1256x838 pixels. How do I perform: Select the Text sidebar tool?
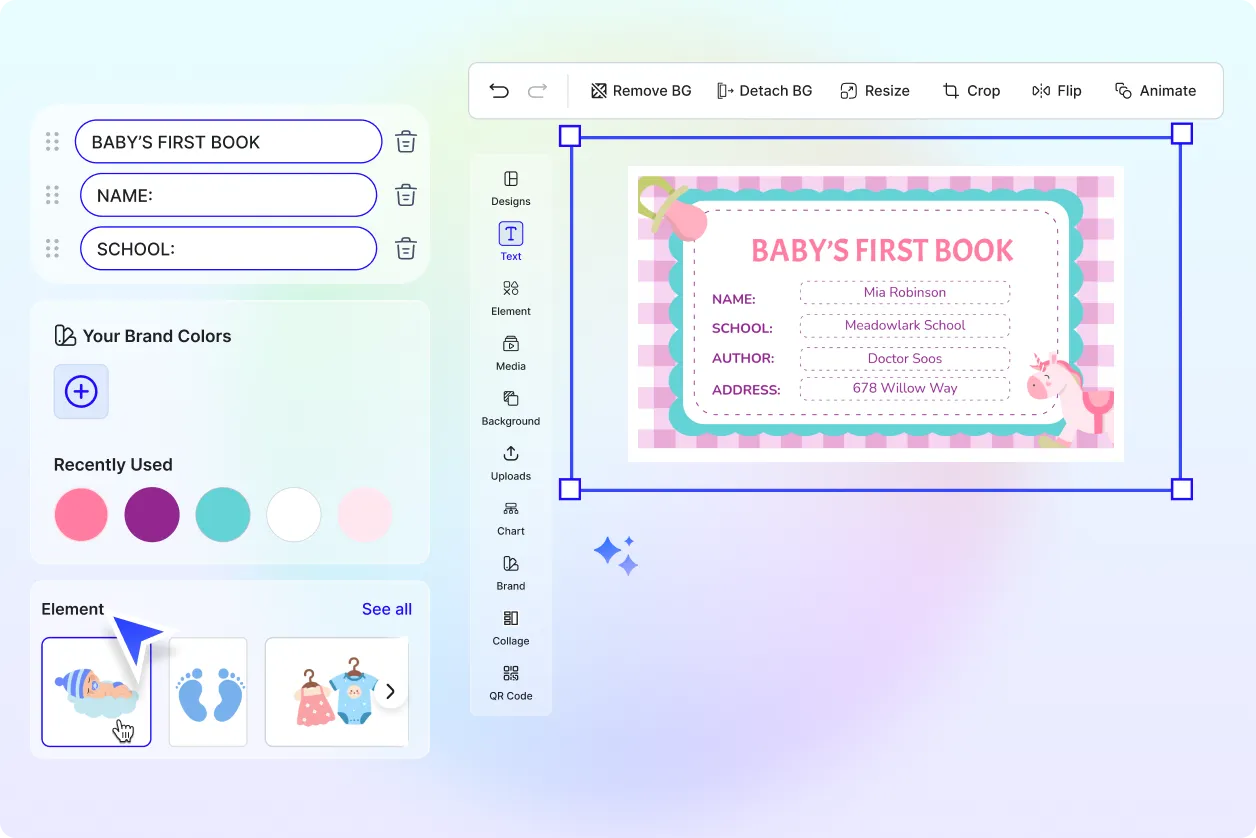coord(511,242)
